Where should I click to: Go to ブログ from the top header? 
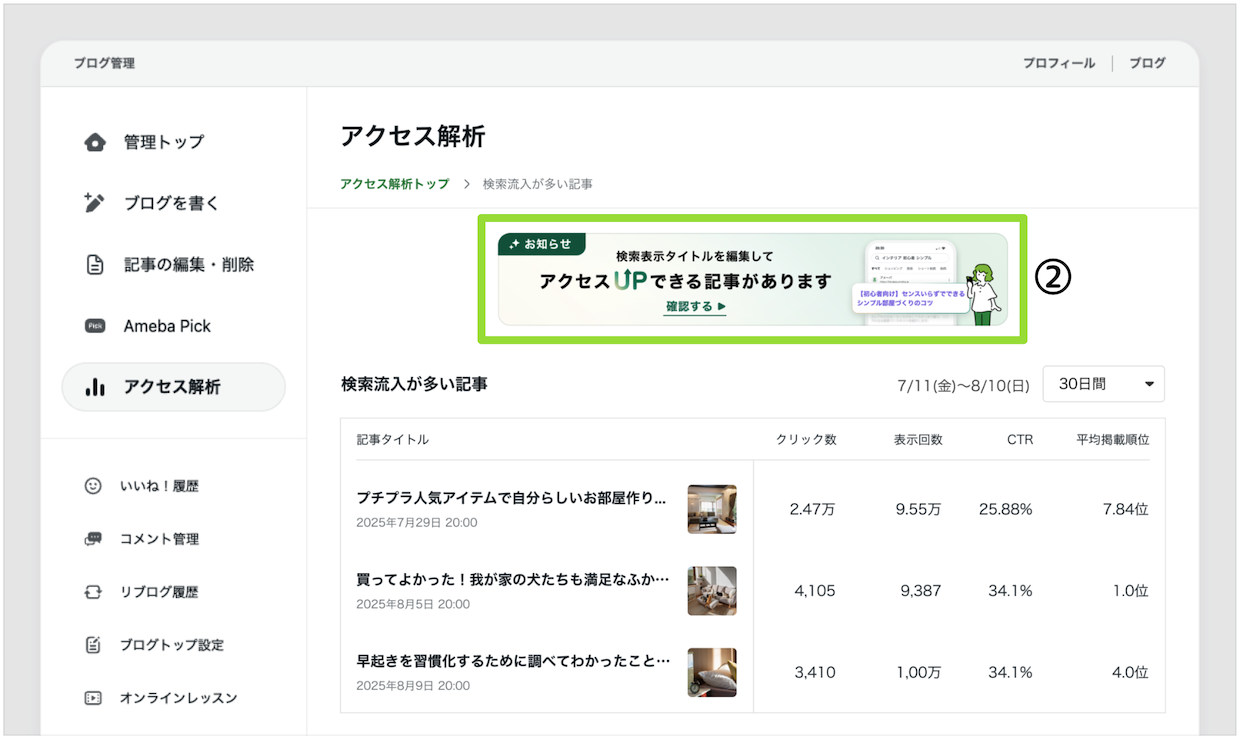[x=1147, y=63]
